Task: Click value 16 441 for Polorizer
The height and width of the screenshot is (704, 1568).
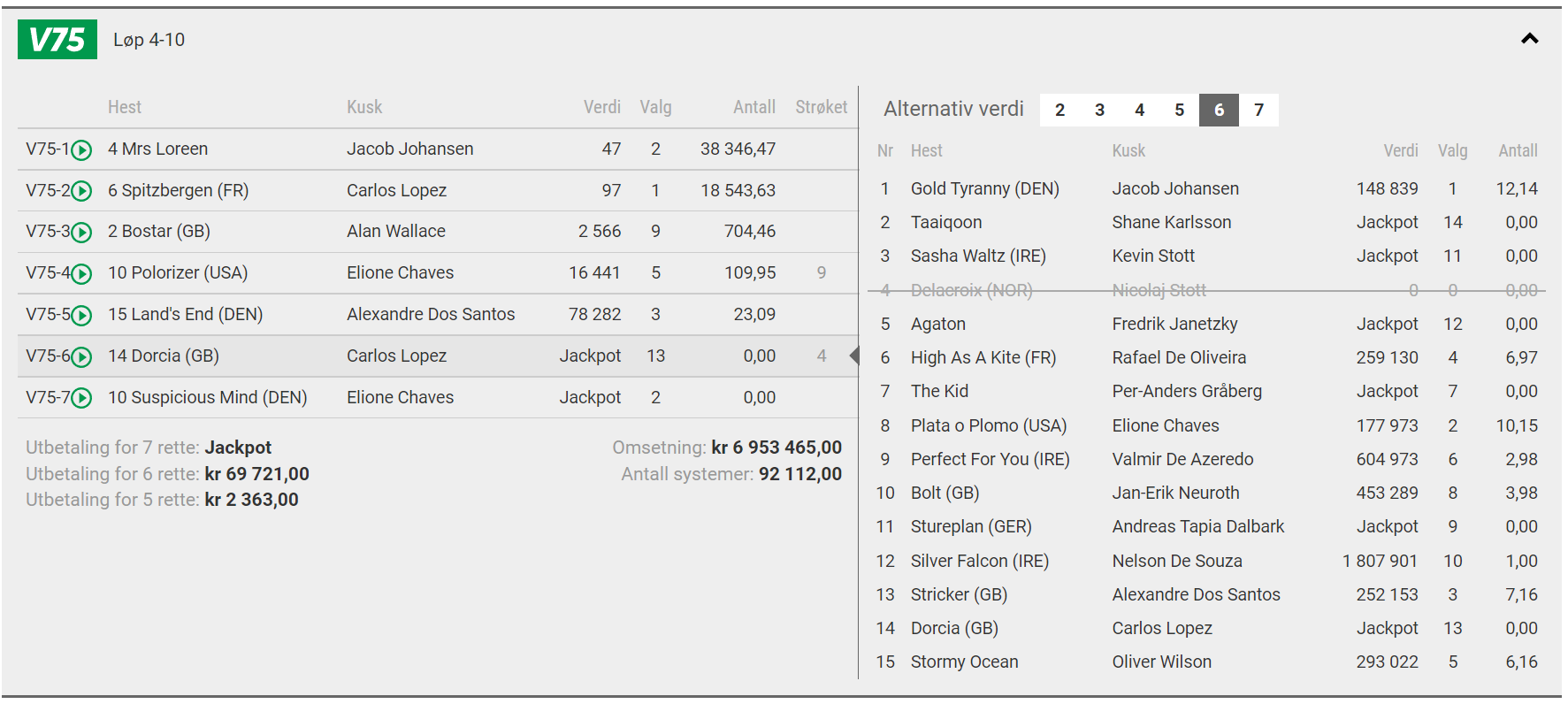Action: click(594, 272)
